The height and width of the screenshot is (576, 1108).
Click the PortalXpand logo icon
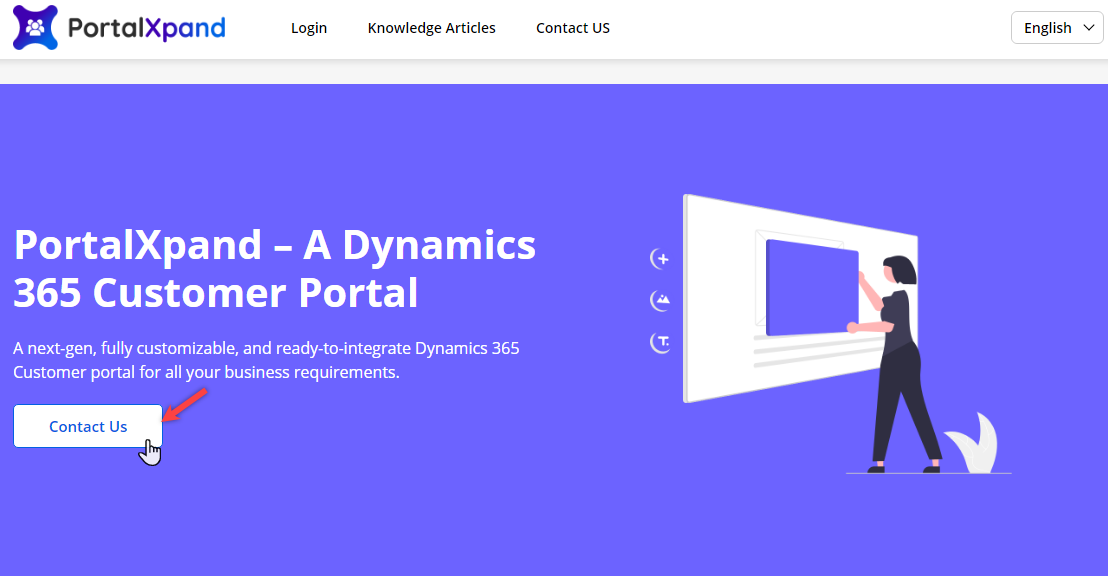click(35, 28)
